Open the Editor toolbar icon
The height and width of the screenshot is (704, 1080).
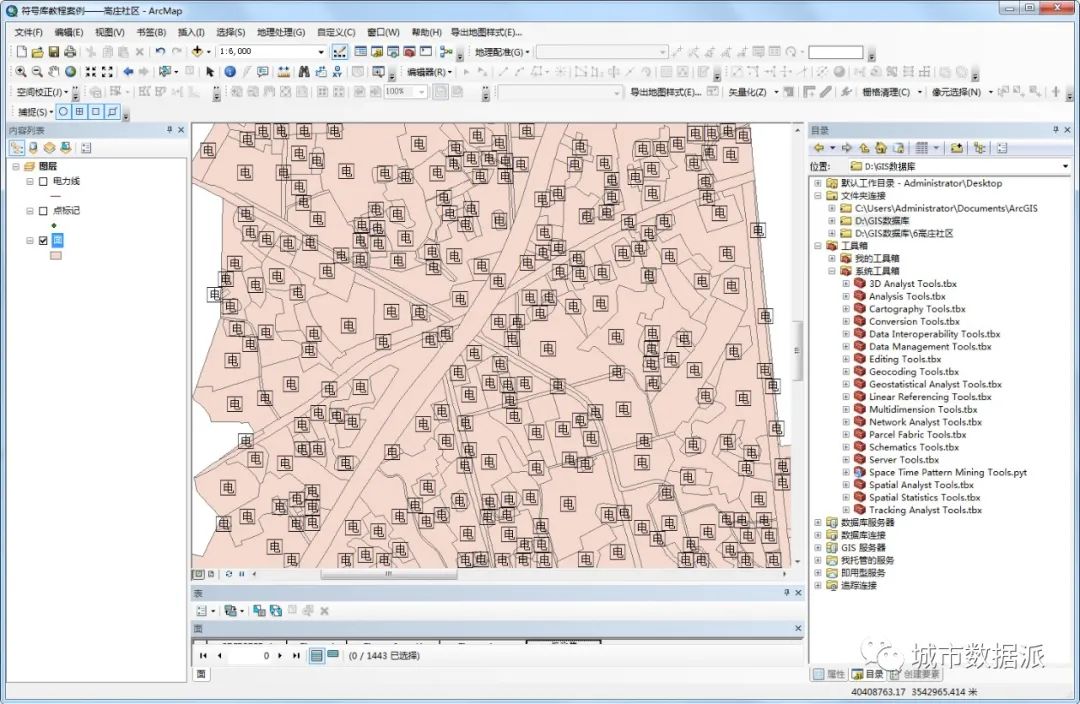340,52
